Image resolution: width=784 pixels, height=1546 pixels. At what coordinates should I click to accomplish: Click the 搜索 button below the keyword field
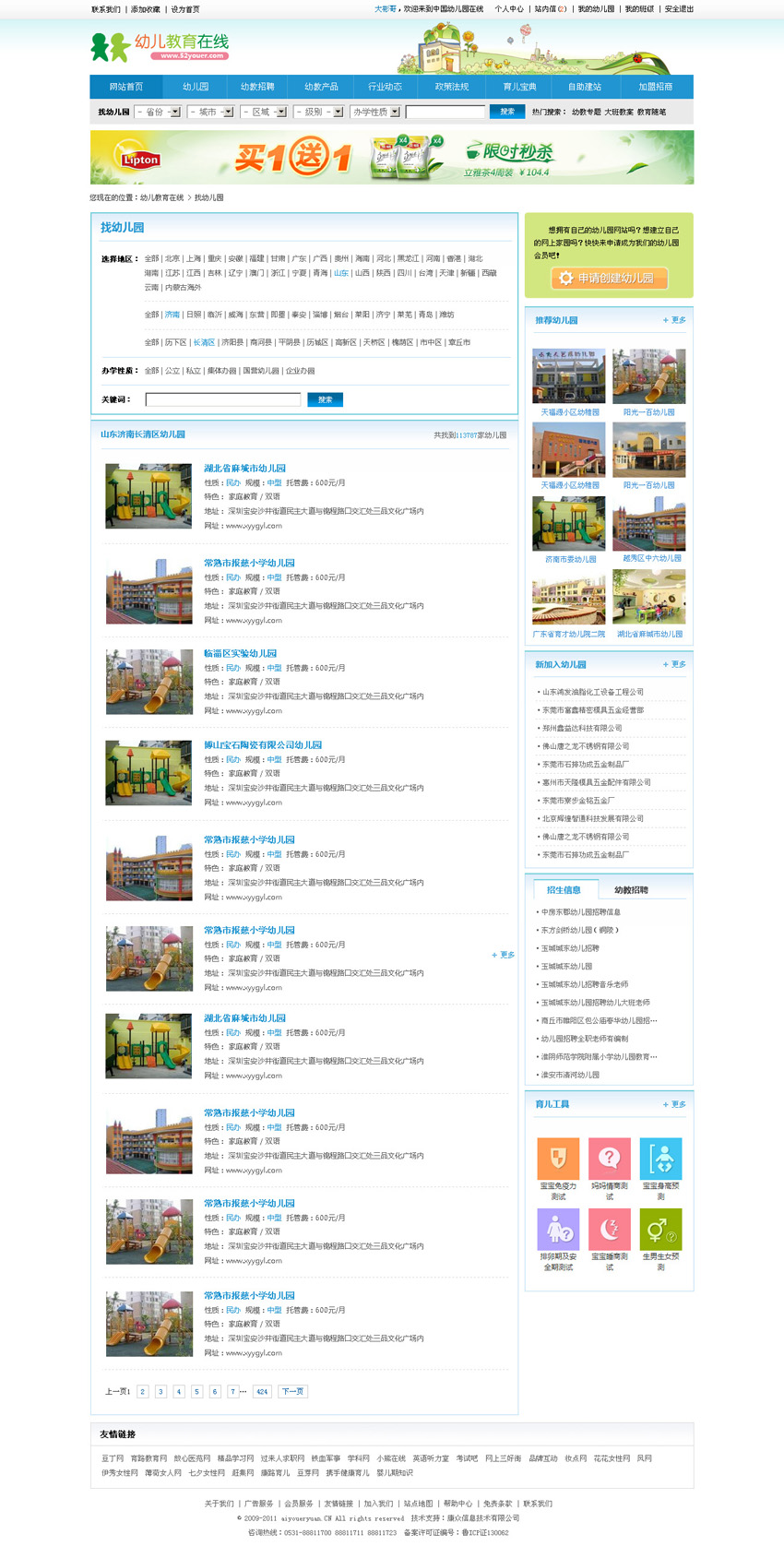pos(325,399)
